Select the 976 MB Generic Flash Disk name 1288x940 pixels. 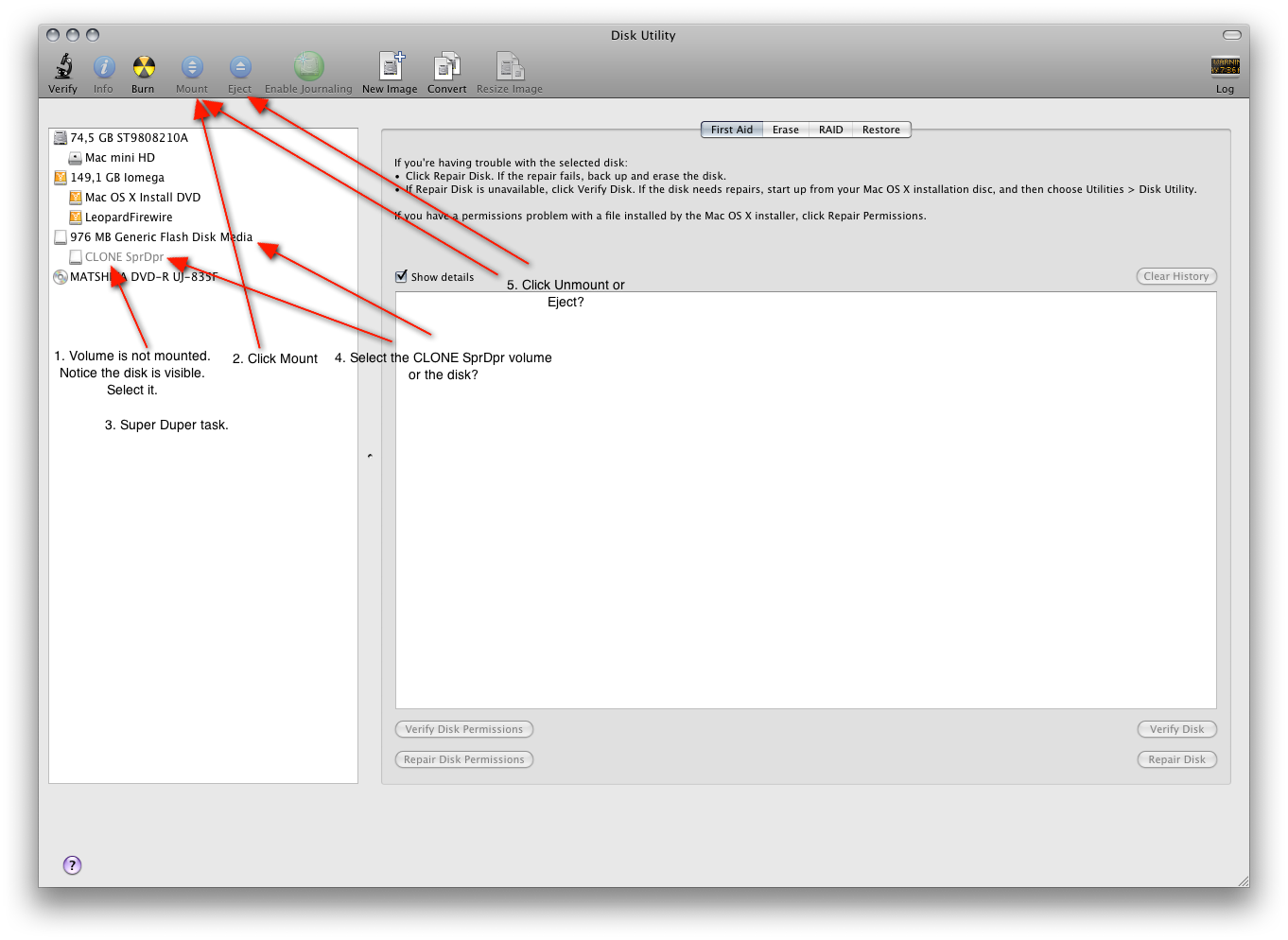(162, 237)
